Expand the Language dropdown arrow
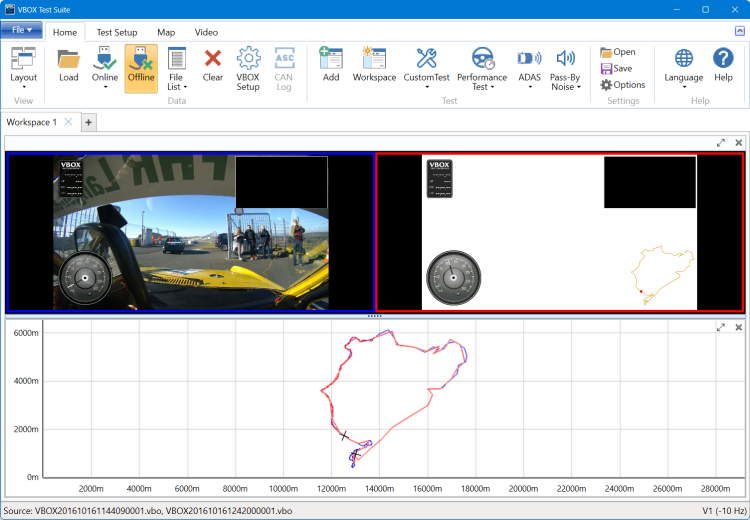750x520 pixels. coord(684,87)
